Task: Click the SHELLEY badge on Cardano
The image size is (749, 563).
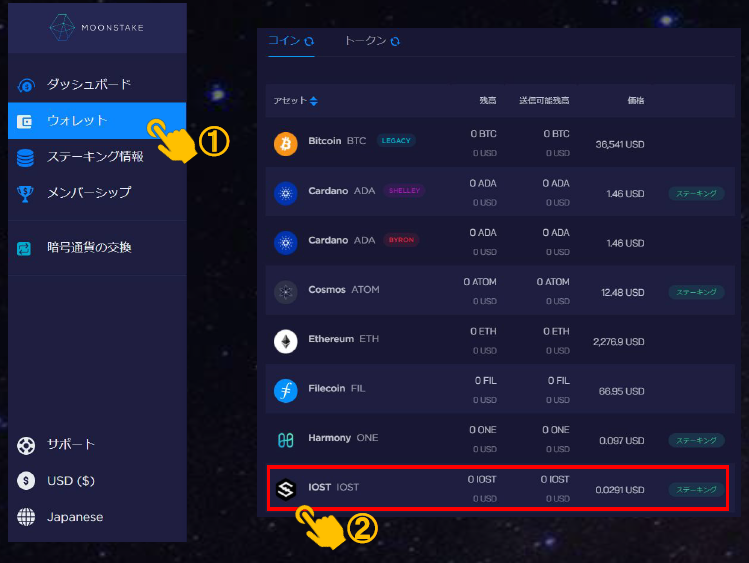Action: point(404,191)
